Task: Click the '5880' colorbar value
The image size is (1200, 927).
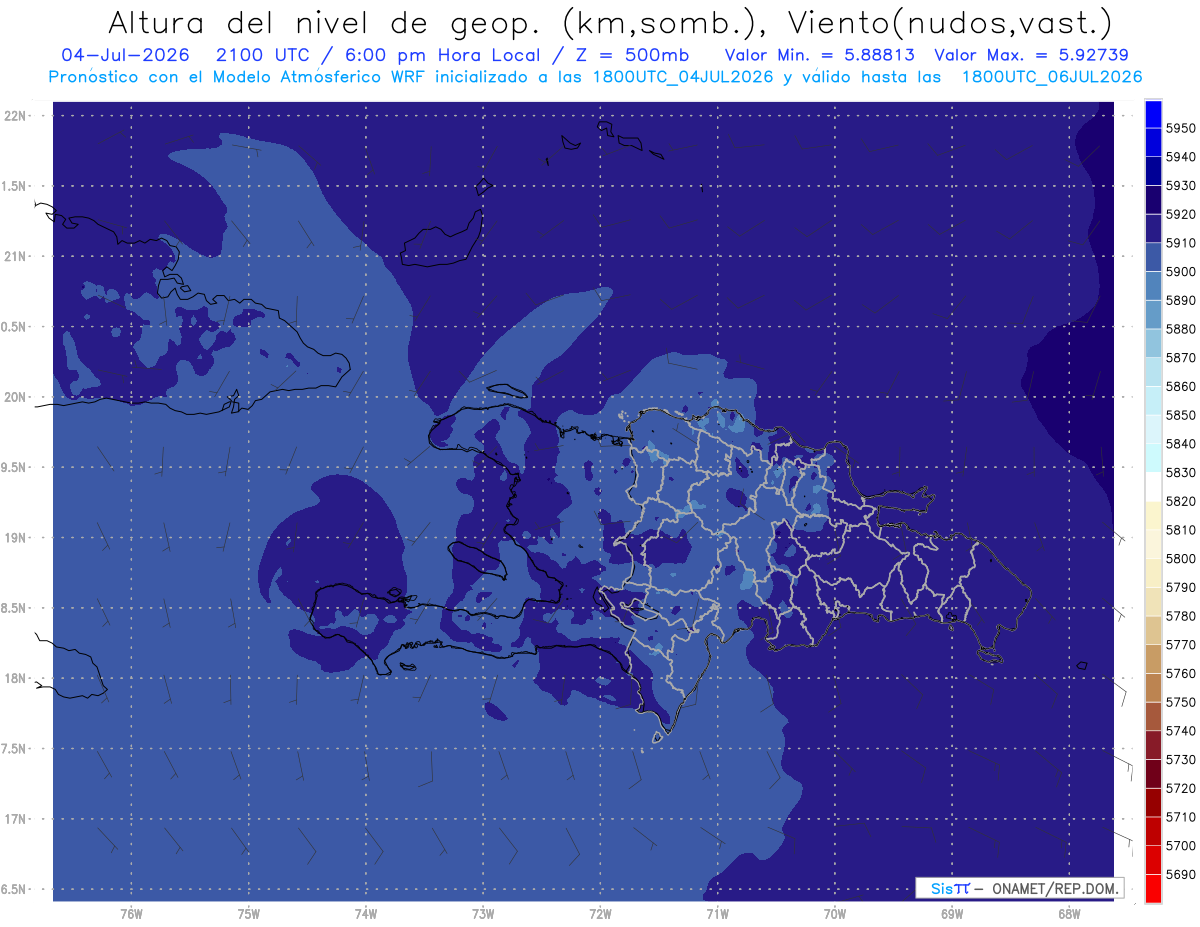Action: pyautogui.click(x=1180, y=329)
